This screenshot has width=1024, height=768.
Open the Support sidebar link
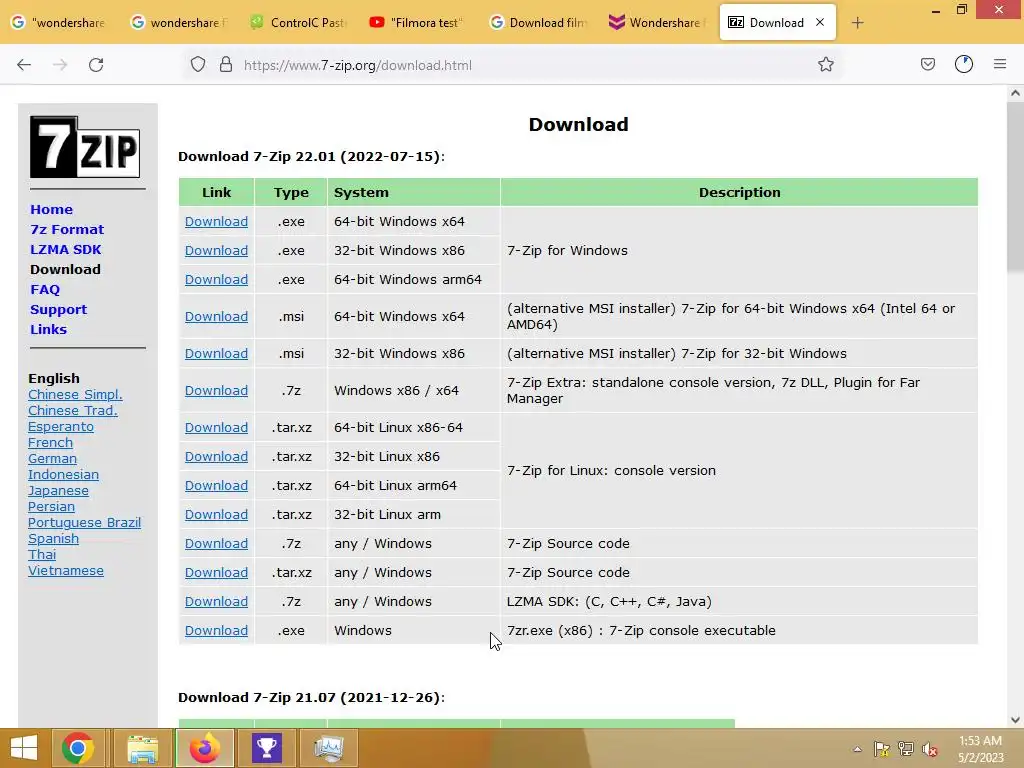click(59, 310)
